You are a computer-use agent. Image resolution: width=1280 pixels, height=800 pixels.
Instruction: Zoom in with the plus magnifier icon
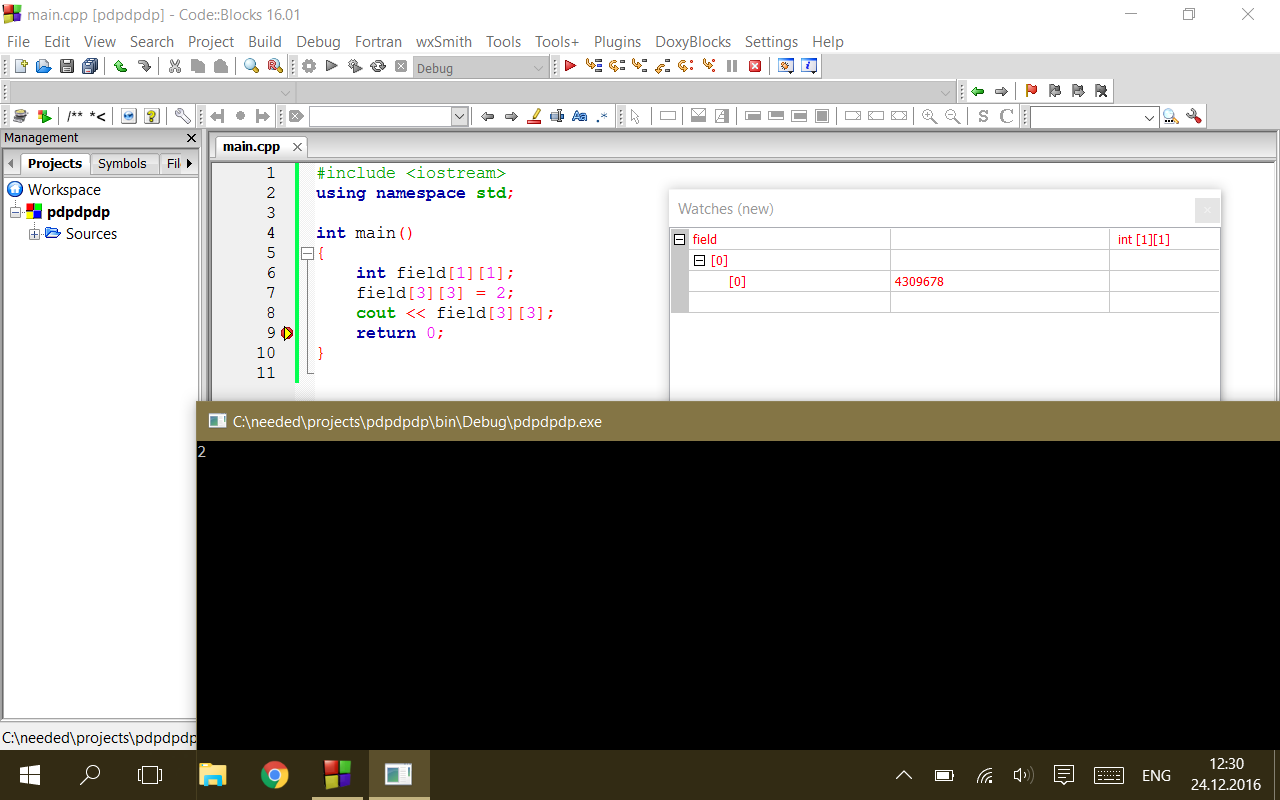pyautogui.click(x=929, y=116)
